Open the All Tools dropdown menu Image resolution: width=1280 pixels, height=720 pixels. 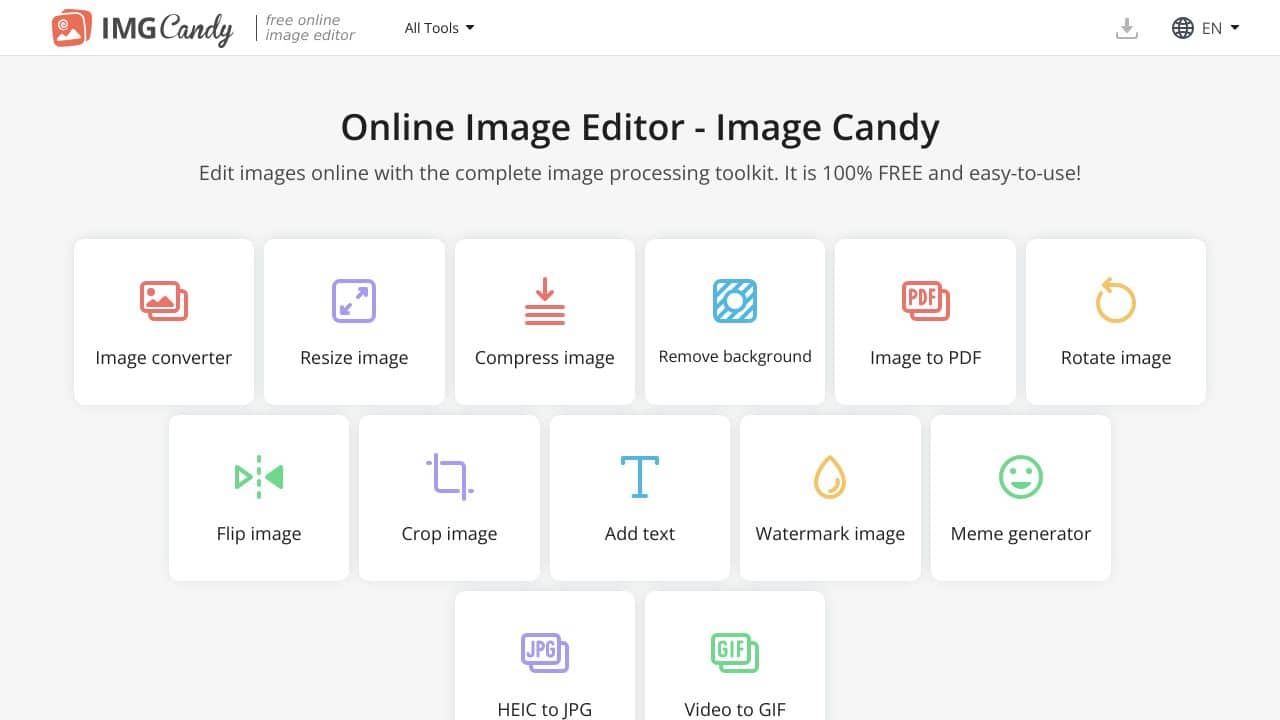coord(439,28)
